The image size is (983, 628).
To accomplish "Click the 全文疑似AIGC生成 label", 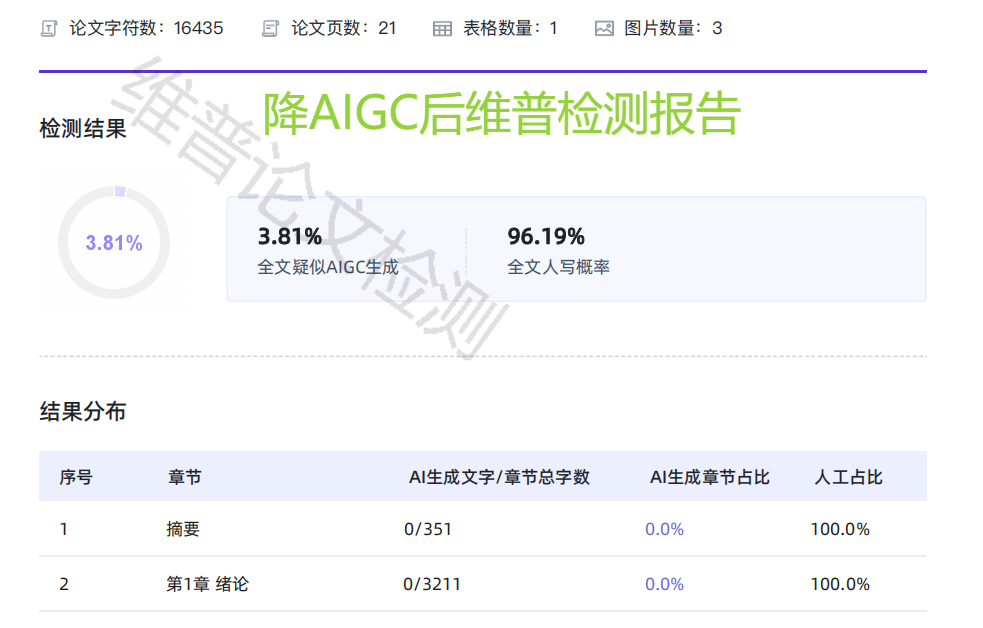I will pyautogui.click(x=328, y=268).
